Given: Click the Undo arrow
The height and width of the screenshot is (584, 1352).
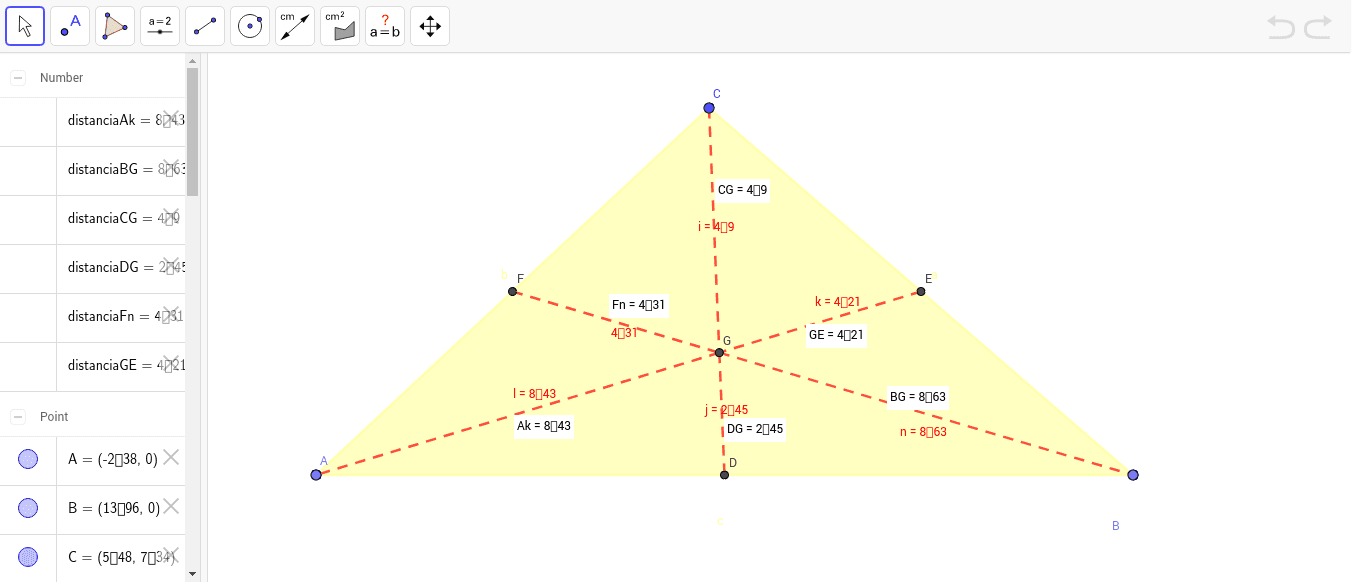Looking at the screenshot, I should coord(1281,27).
